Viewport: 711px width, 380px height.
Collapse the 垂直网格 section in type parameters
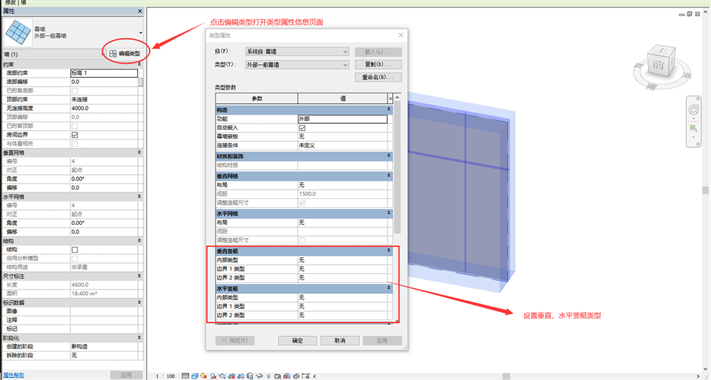389,175
